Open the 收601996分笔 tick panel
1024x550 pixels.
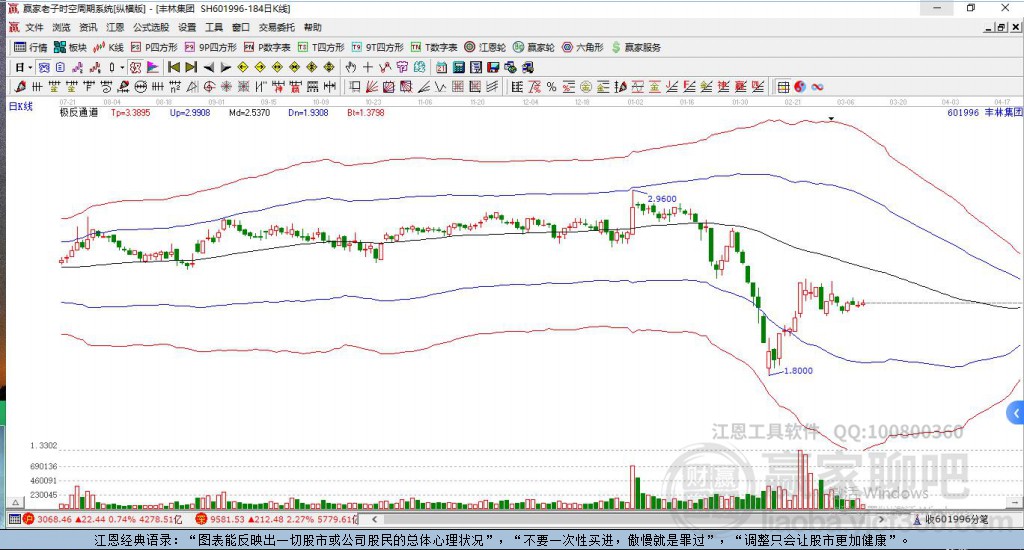tap(951, 519)
